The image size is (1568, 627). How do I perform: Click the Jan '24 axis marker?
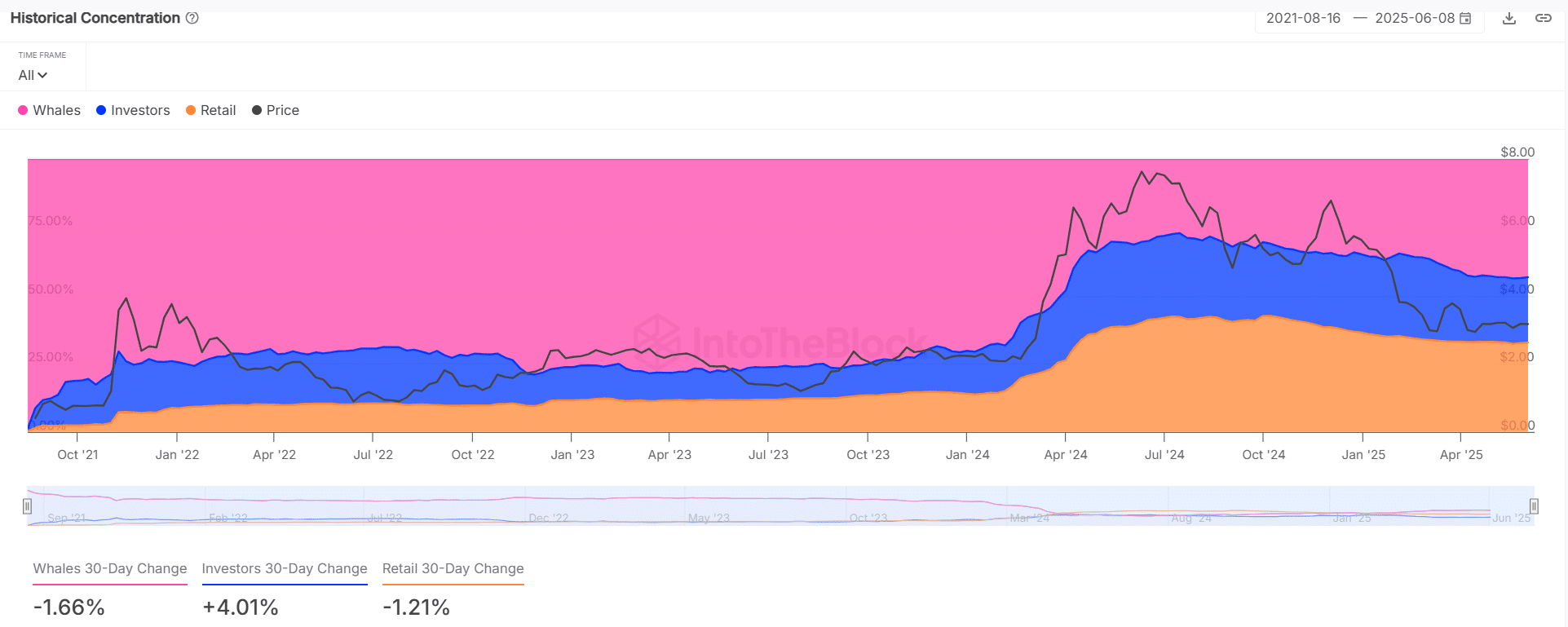(967, 454)
